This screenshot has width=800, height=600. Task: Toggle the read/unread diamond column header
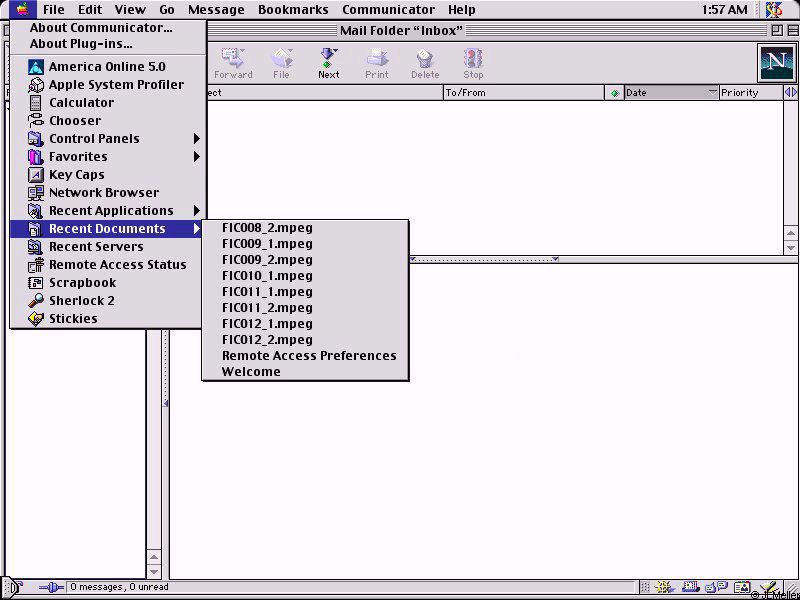pyautogui.click(x=614, y=93)
